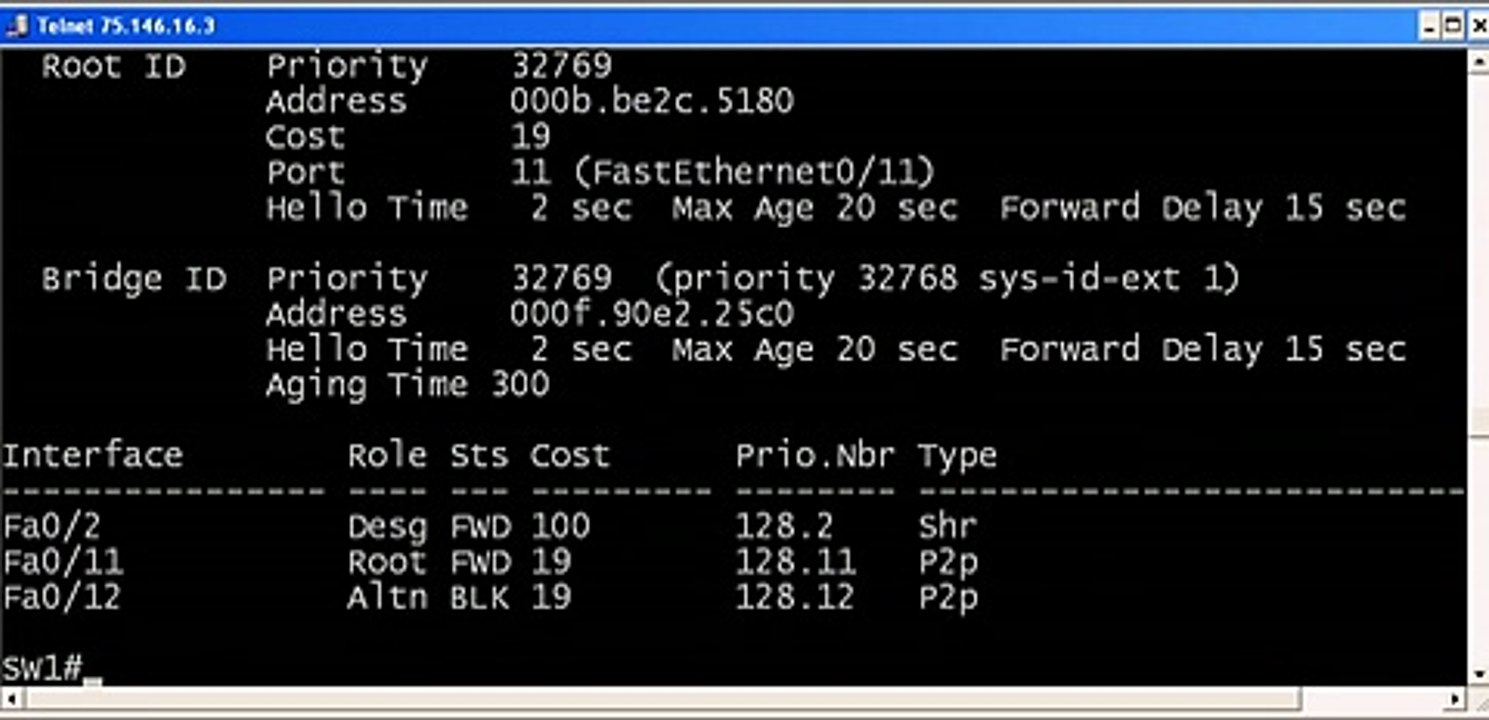Click the vertical scrollbar thumb

coord(1479,422)
